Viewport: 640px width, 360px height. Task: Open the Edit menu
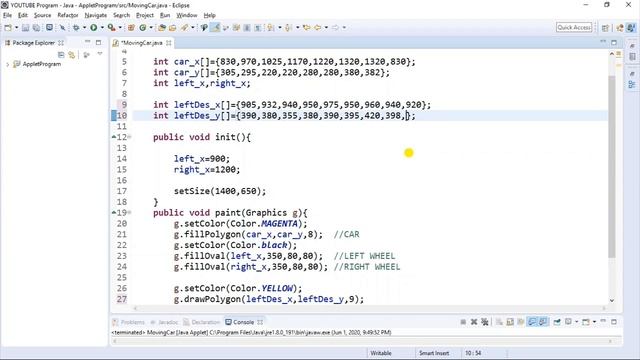coord(22,15)
